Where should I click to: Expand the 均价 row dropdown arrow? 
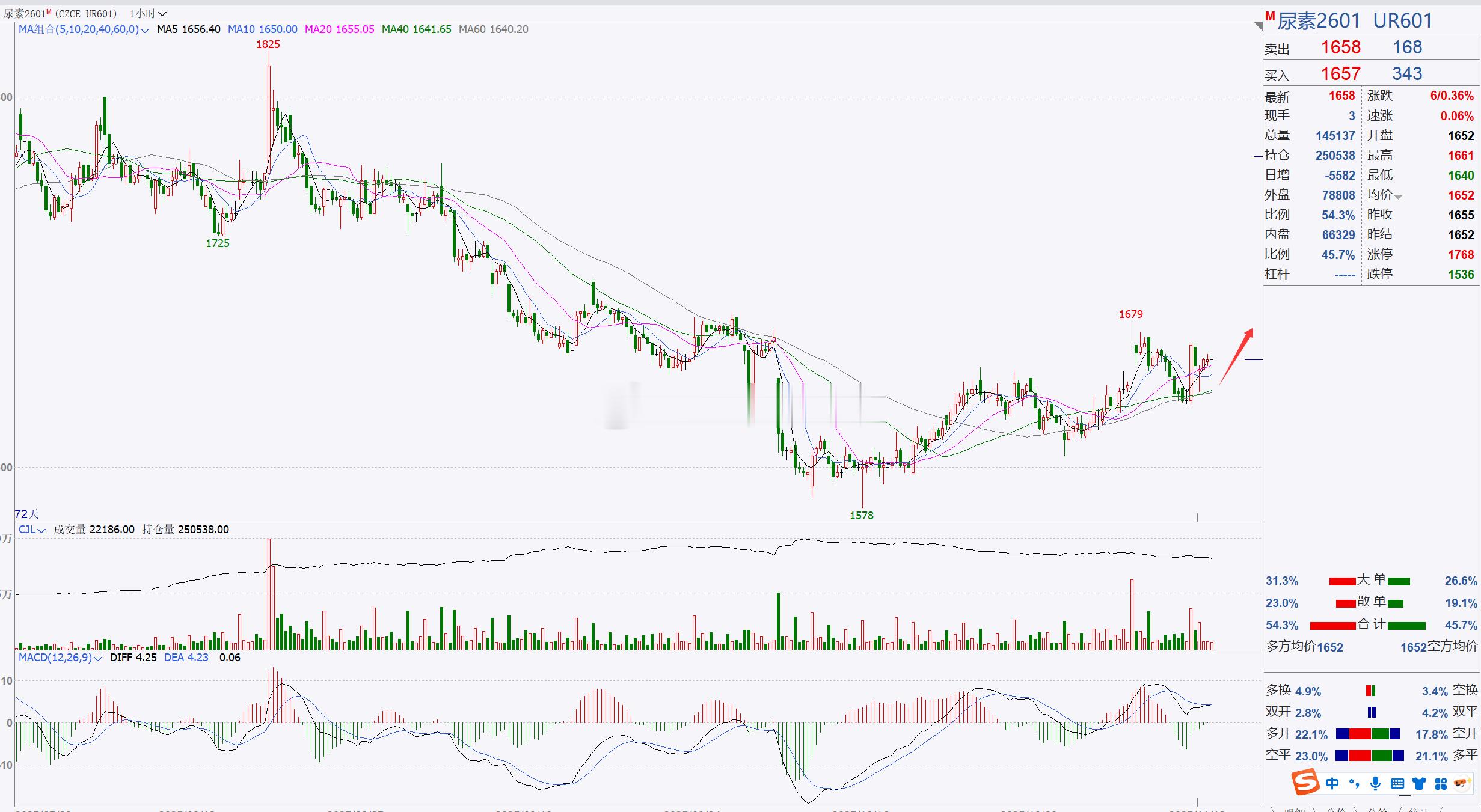coord(1399,197)
